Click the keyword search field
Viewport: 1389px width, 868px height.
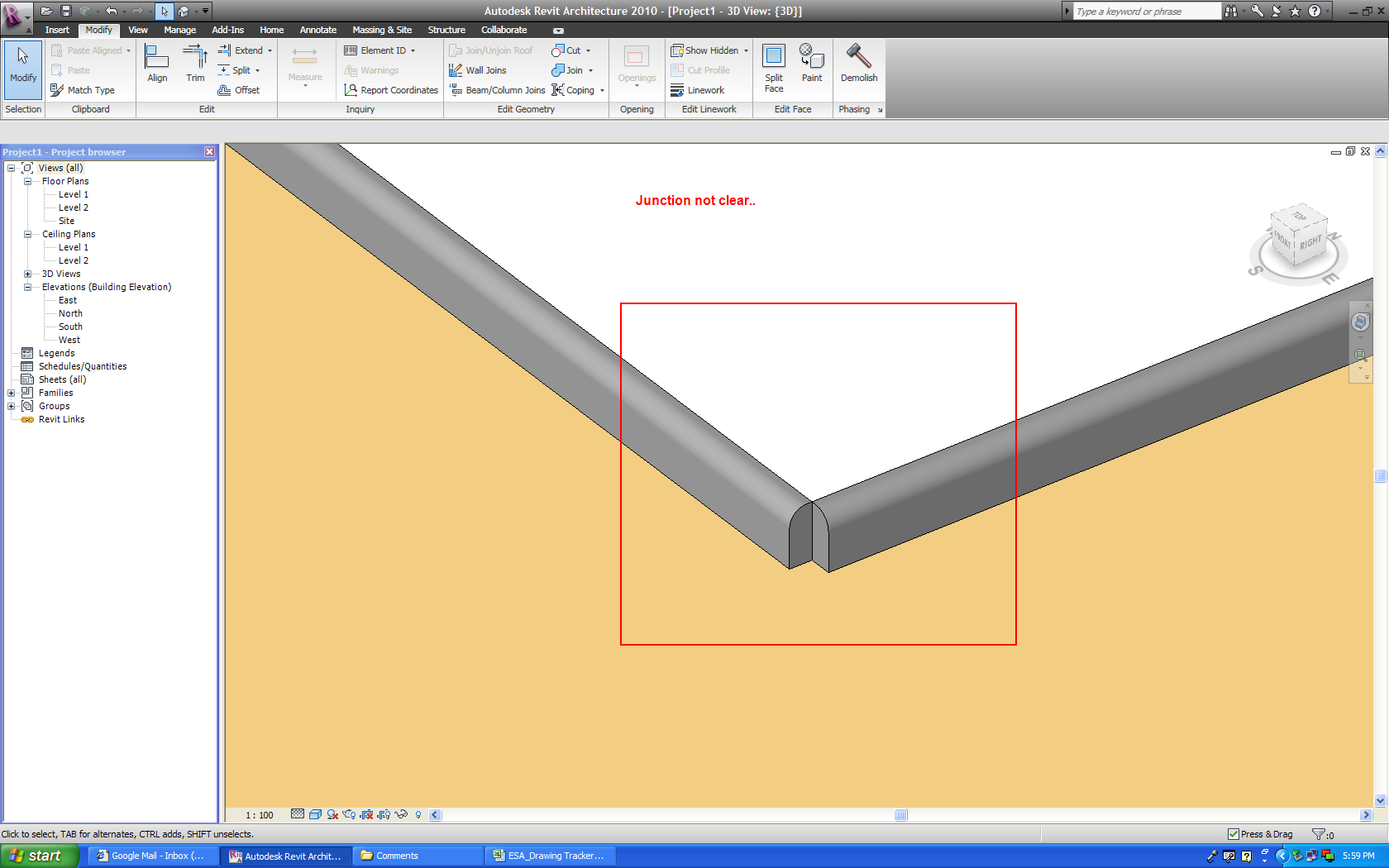(1145, 12)
